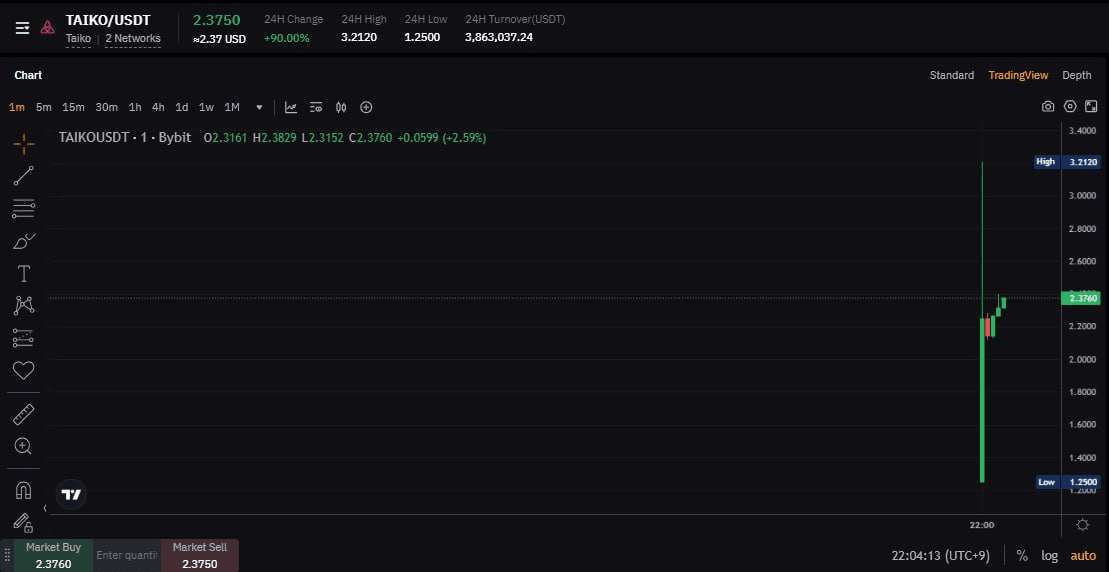Screen dimensions: 1109x572
Task: Toggle the magnet snap mode
Action: [x=23, y=490]
